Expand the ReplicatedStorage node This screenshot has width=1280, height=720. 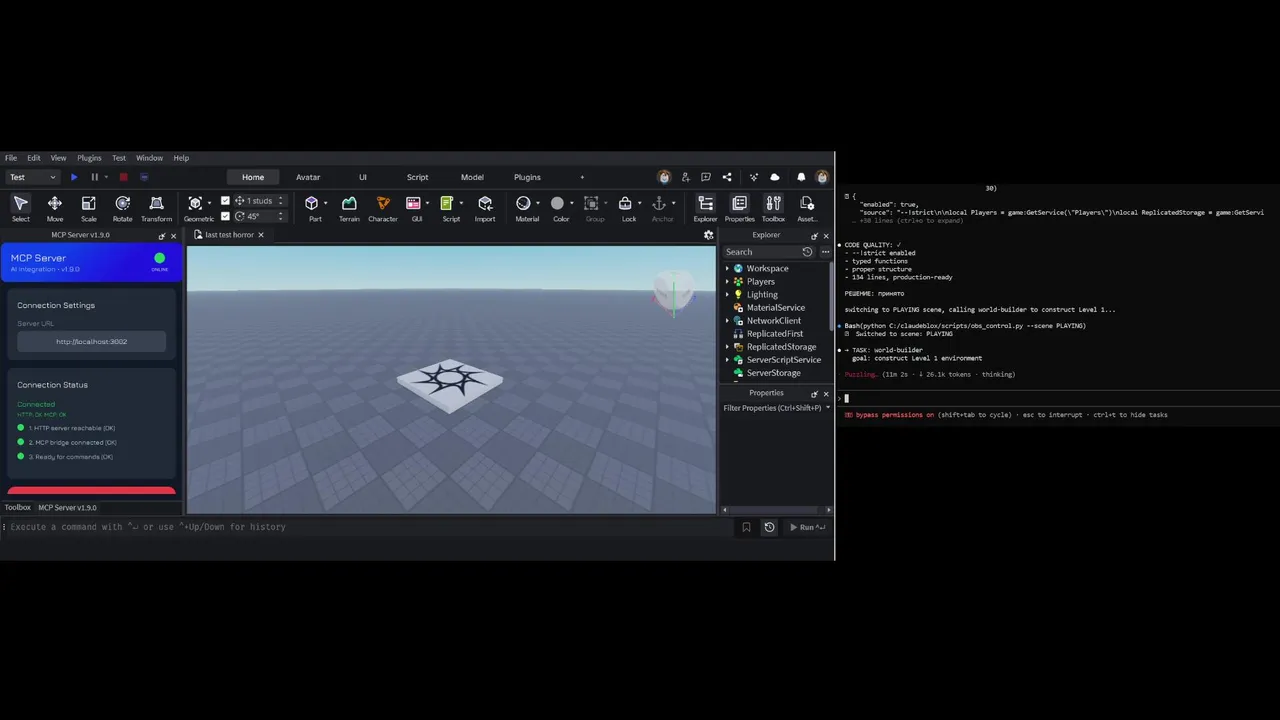tap(727, 347)
